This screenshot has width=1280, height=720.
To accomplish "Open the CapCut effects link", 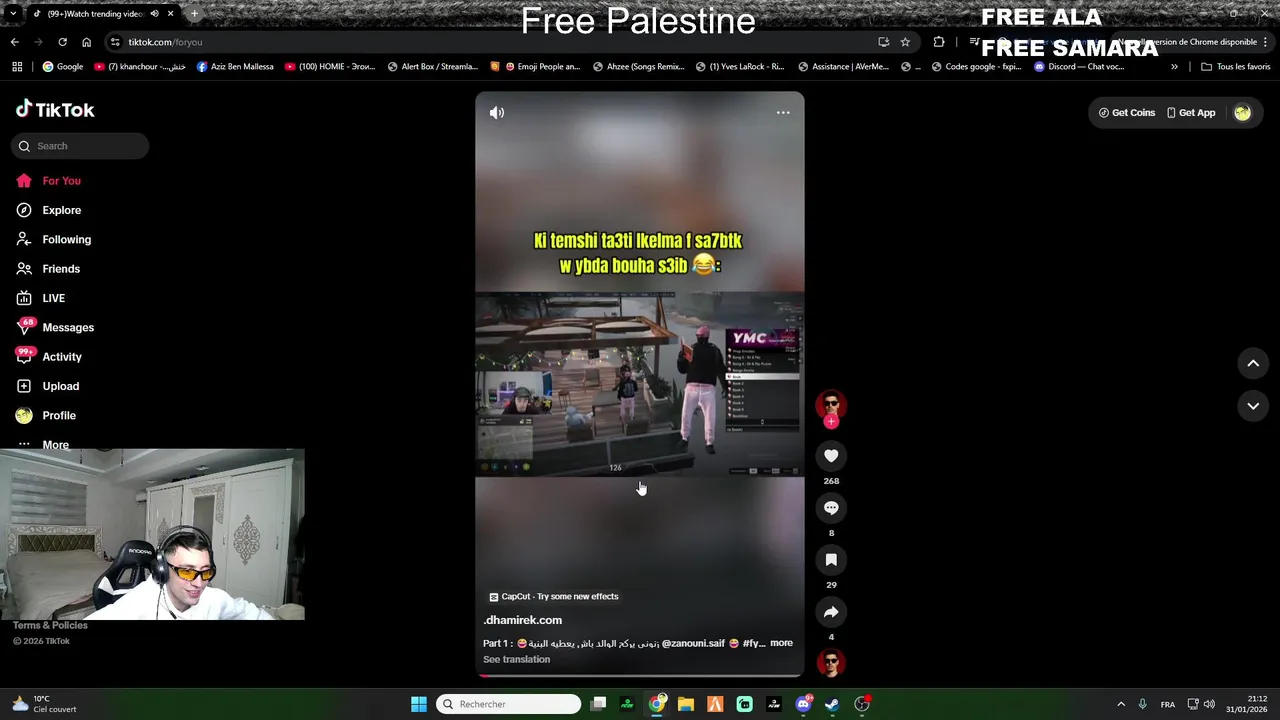I will pos(554,596).
